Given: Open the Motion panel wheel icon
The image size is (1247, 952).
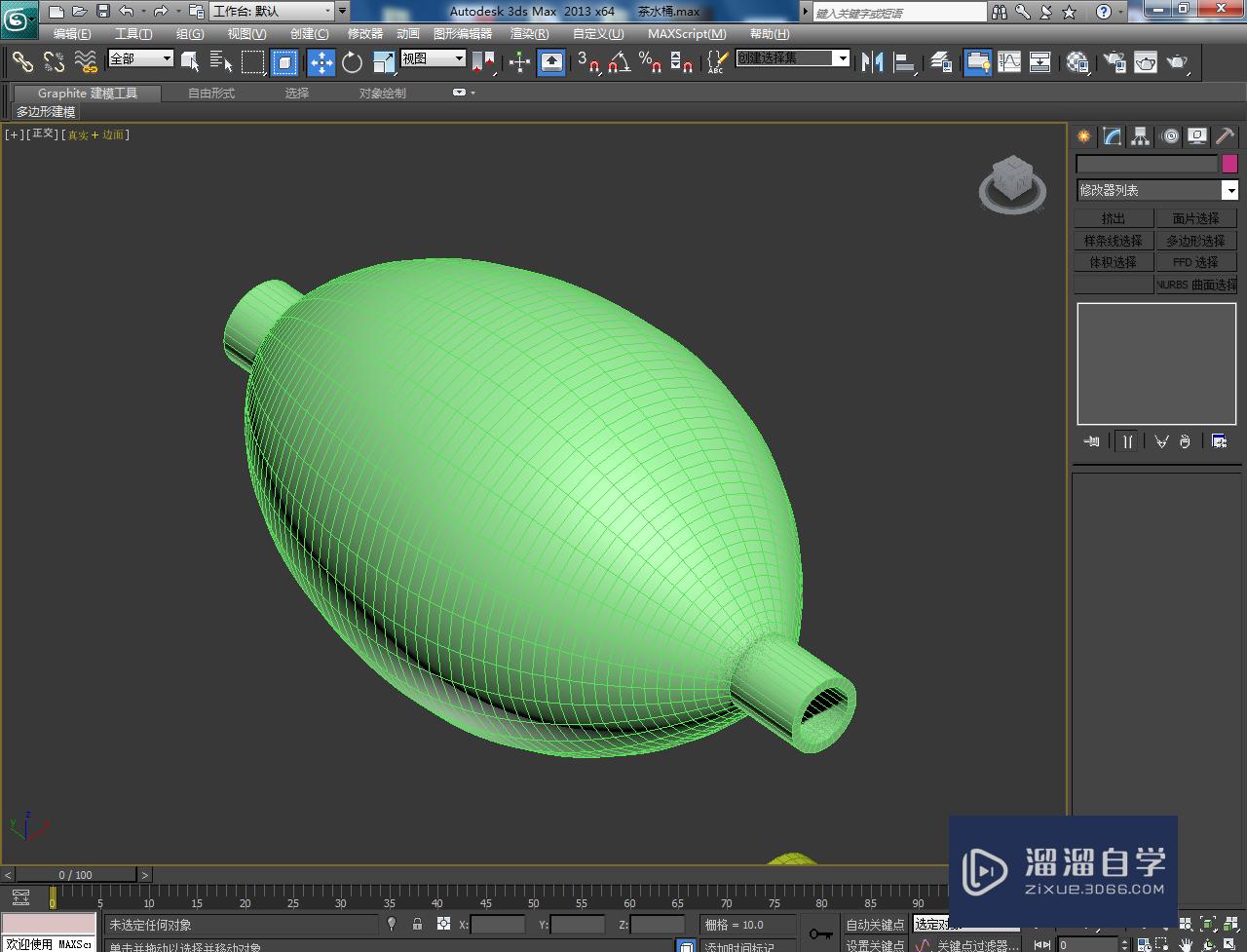Looking at the screenshot, I should (x=1170, y=136).
